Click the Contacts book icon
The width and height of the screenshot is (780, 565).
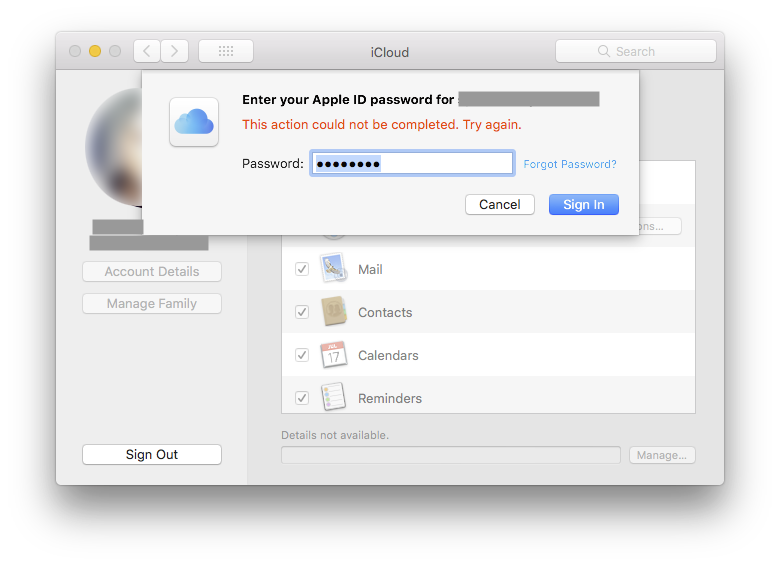(334, 311)
